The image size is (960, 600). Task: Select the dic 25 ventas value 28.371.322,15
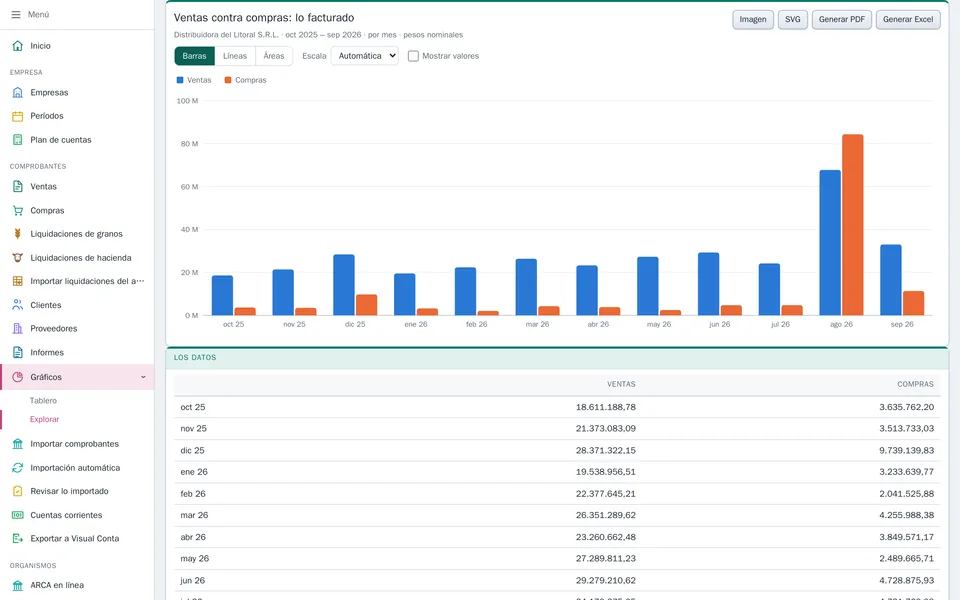pyautogui.click(x=606, y=451)
